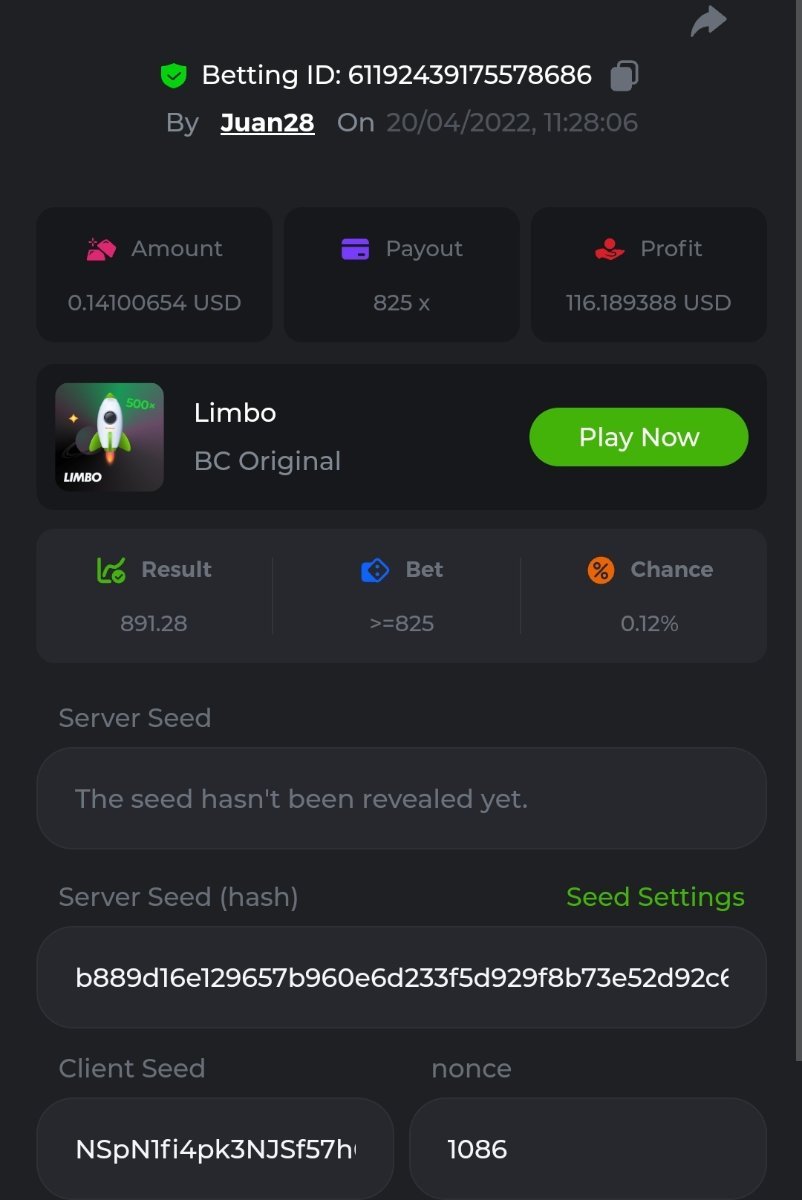Click the nonce field showing 1086
The image size is (802, 1200).
pyautogui.click(x=587, y=1149)
